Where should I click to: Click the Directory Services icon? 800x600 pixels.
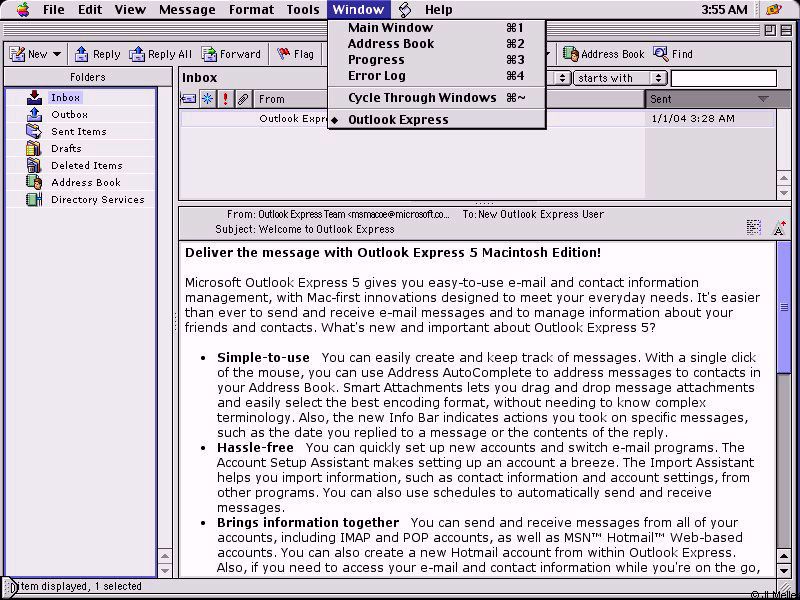coord(34,199)
